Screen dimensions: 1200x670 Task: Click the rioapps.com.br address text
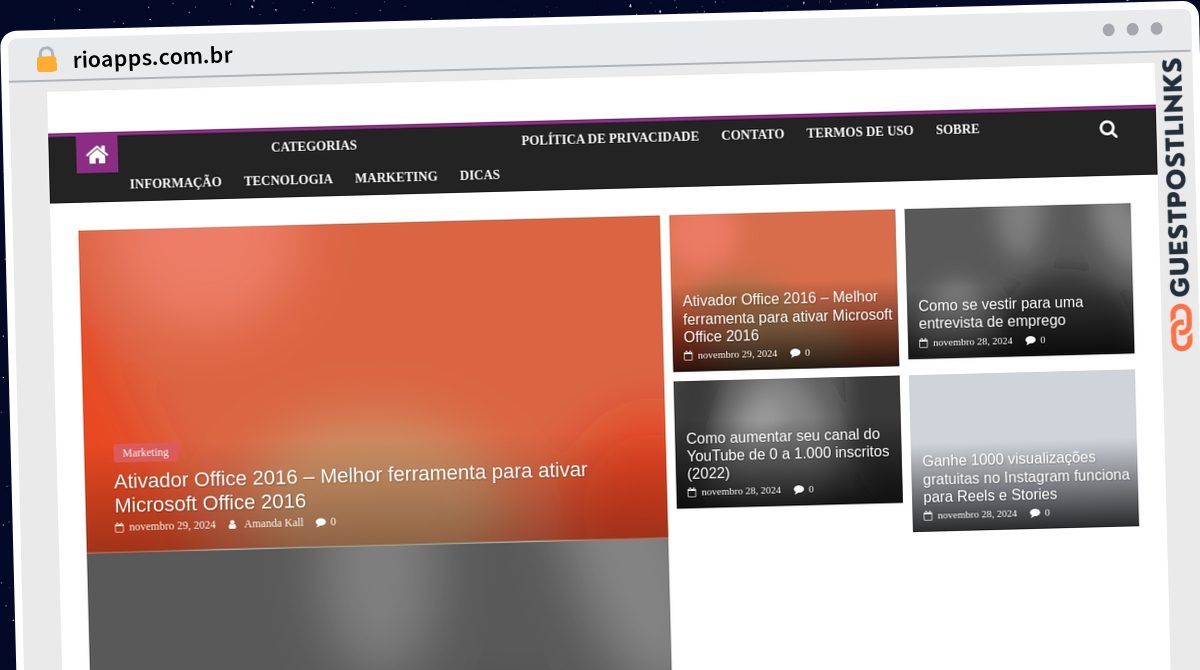click(153, 57)
